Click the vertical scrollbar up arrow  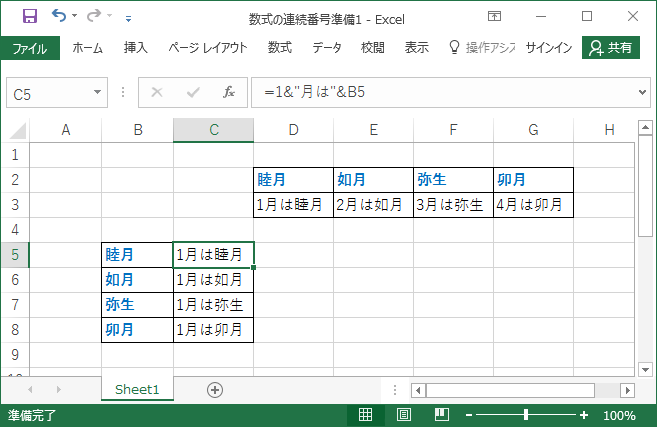pos(645,127)
